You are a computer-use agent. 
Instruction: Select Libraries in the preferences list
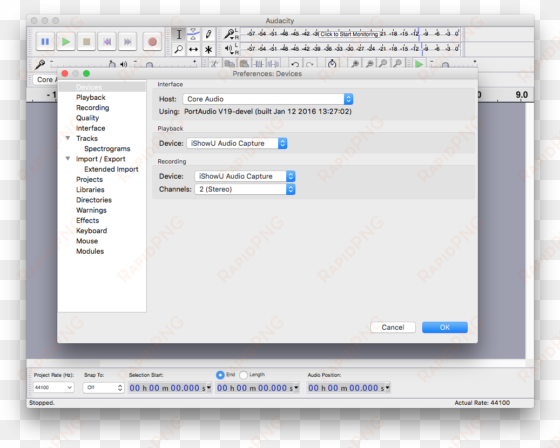click(x=90, y=190)
